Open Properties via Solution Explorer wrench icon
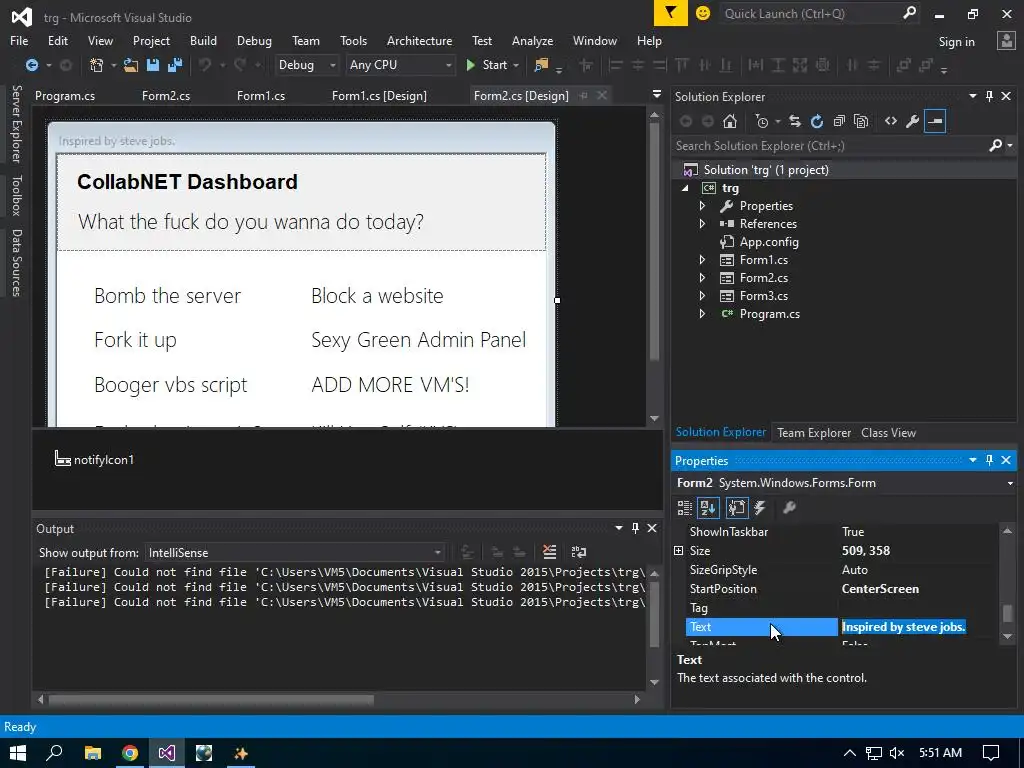This screenshot has width=1024, height=768. 913,121
